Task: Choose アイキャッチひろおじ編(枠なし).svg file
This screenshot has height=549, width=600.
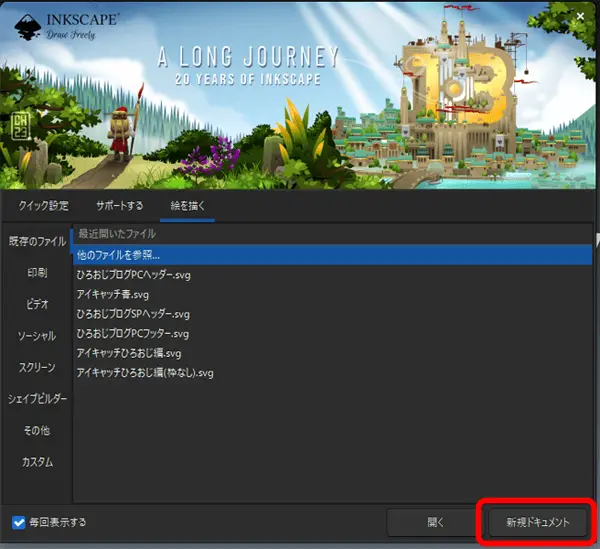Action: (x=333, y=373)
